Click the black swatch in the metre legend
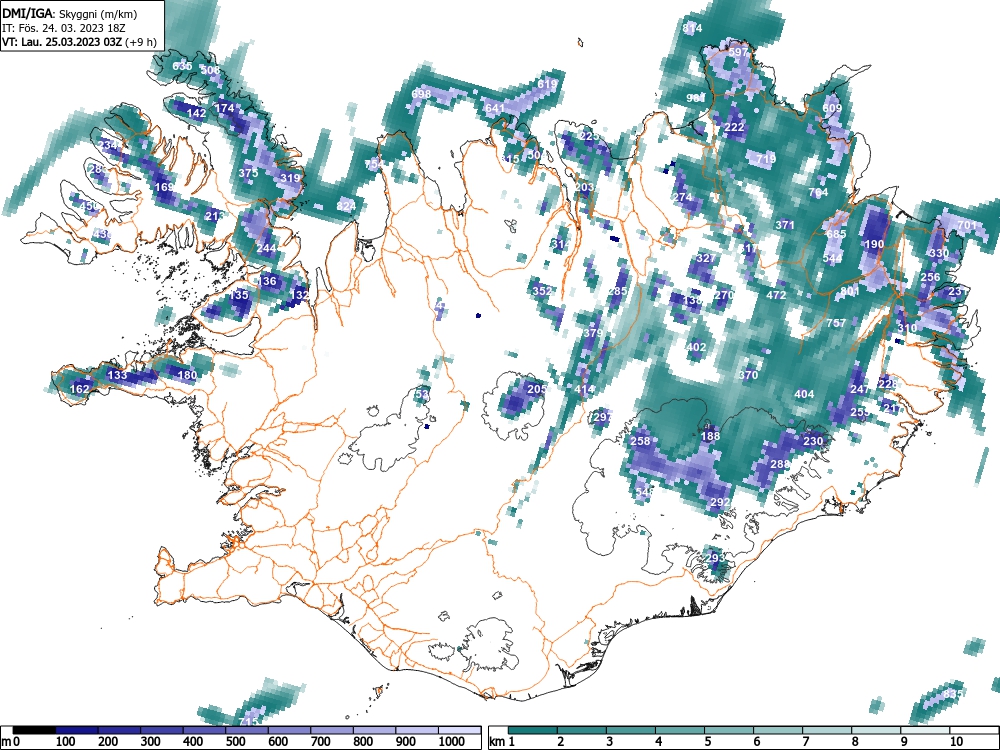 pos(34,730)
